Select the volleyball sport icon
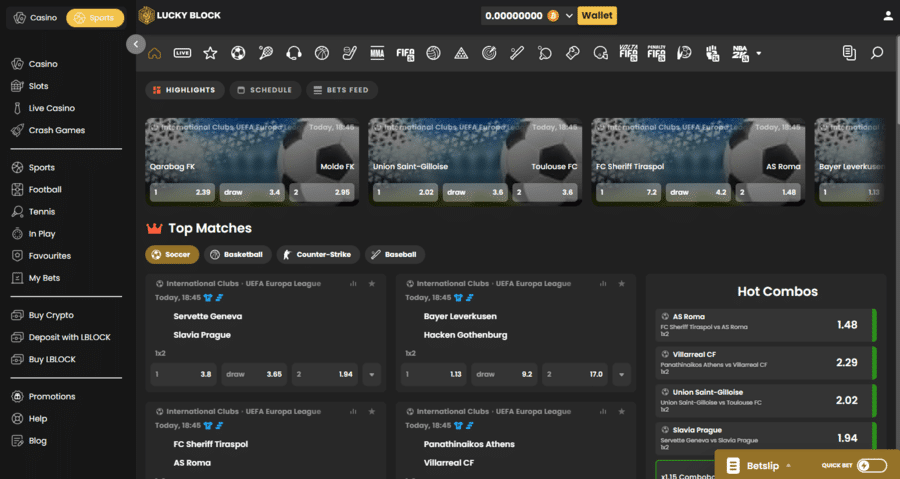The width and height of the screenshot is (900, 479). pos(433,53)
